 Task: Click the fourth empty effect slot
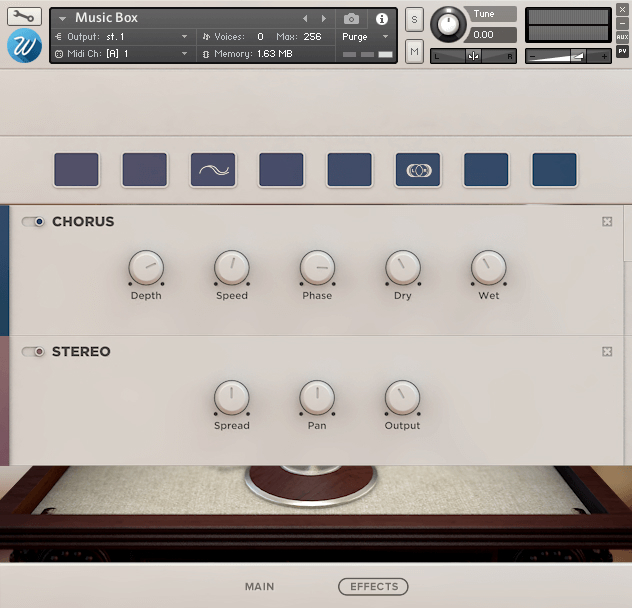[281, 169]
